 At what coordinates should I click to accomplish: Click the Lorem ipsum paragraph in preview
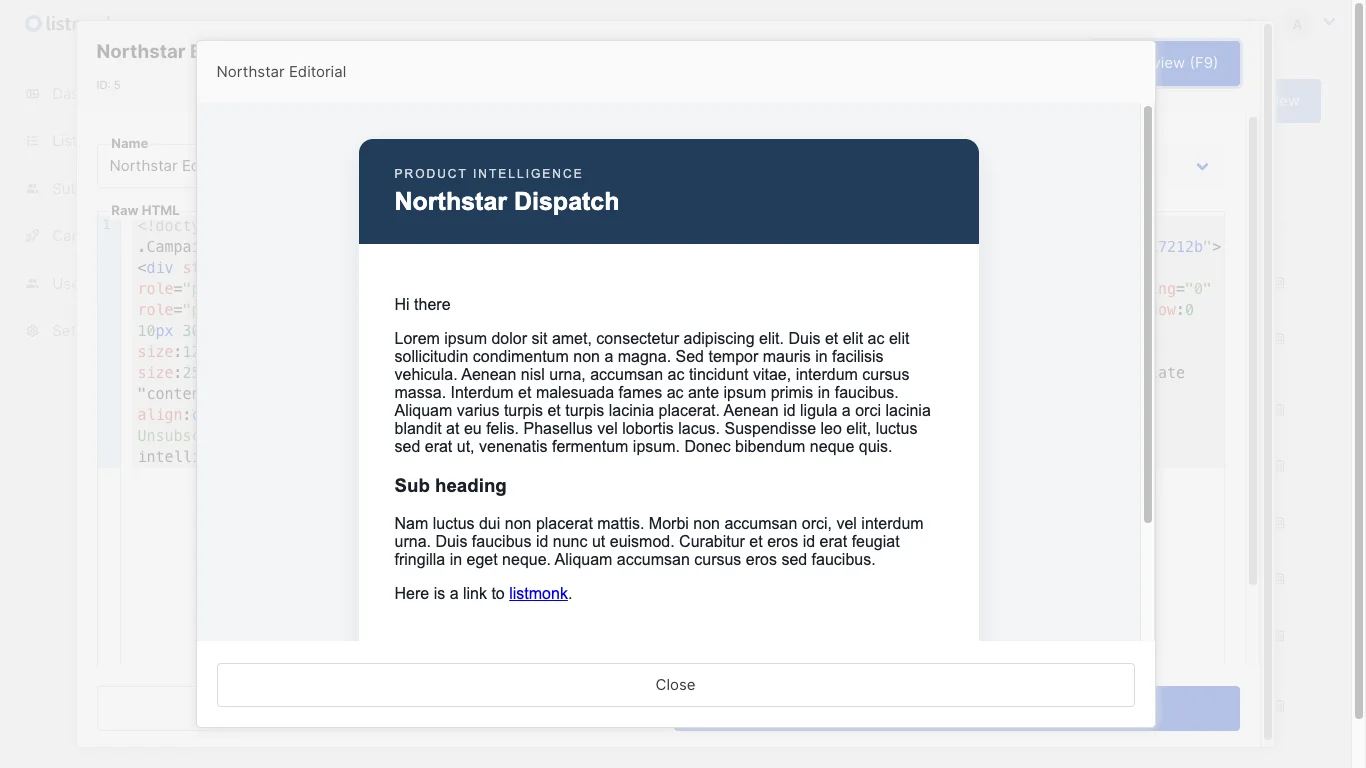pyautogui.click(x=662, y=393)
